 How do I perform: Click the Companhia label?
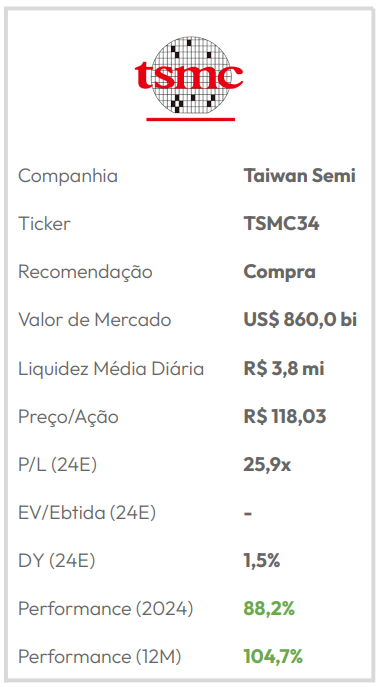click(x=68, y=177)
